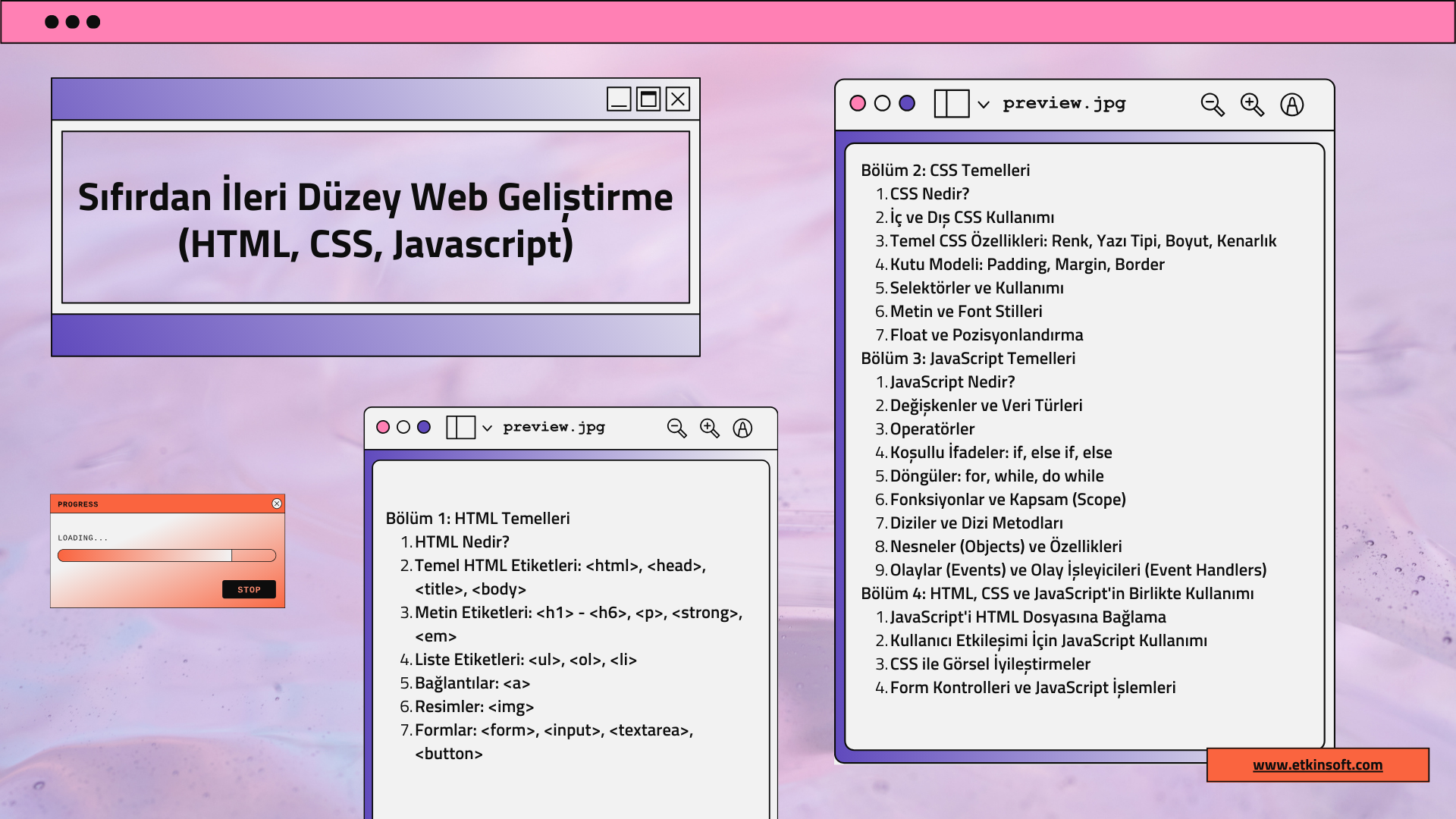
Task: Click 'Kullanıcı Etkileşimi İçin JavaScript Kullanımı' item
Action: coord(1048,640)
